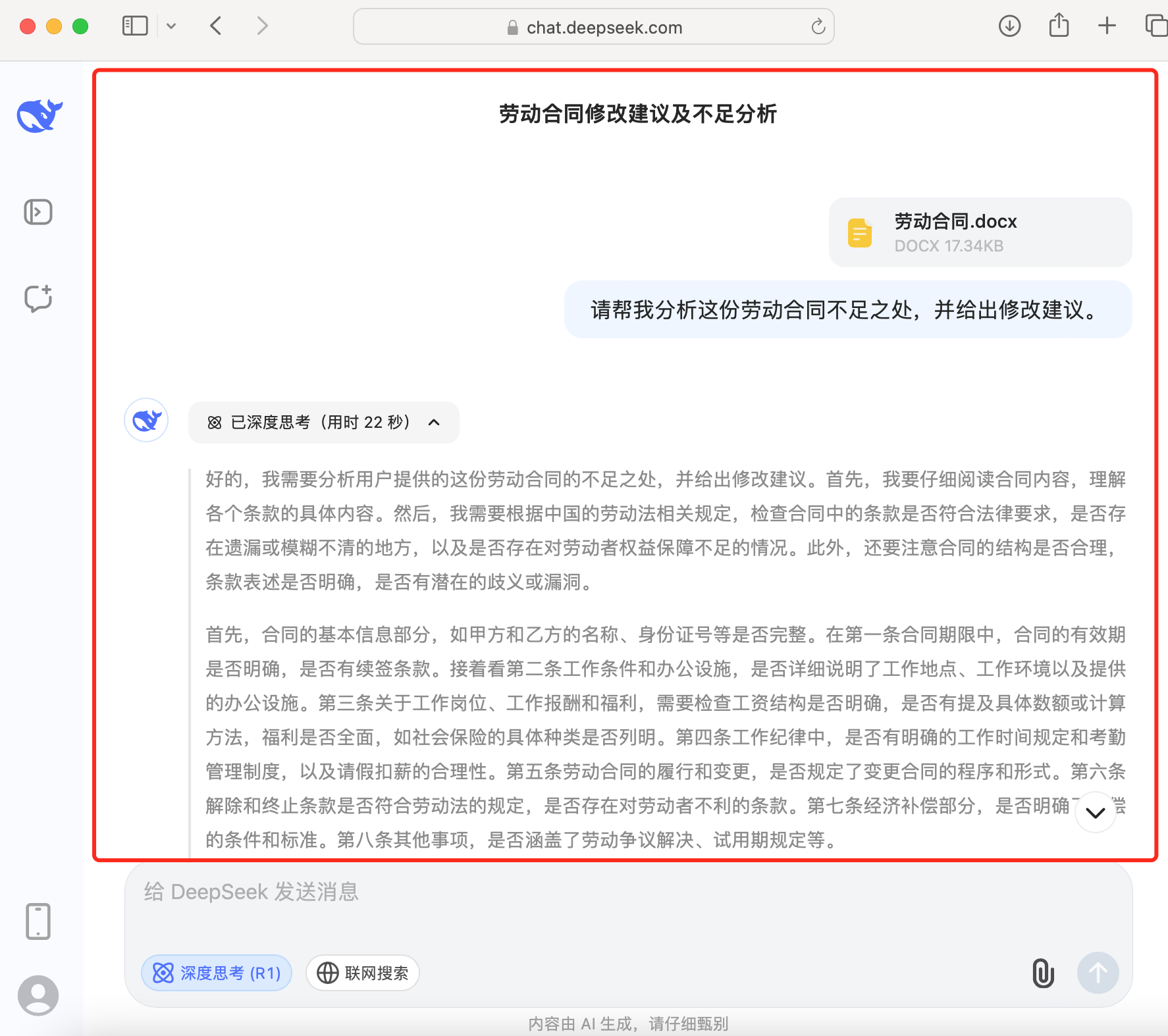Click the 内容由 AI 生成，请仔细甄别 notice
The image size is (1168, 1036).
[x=628, y=1023]
